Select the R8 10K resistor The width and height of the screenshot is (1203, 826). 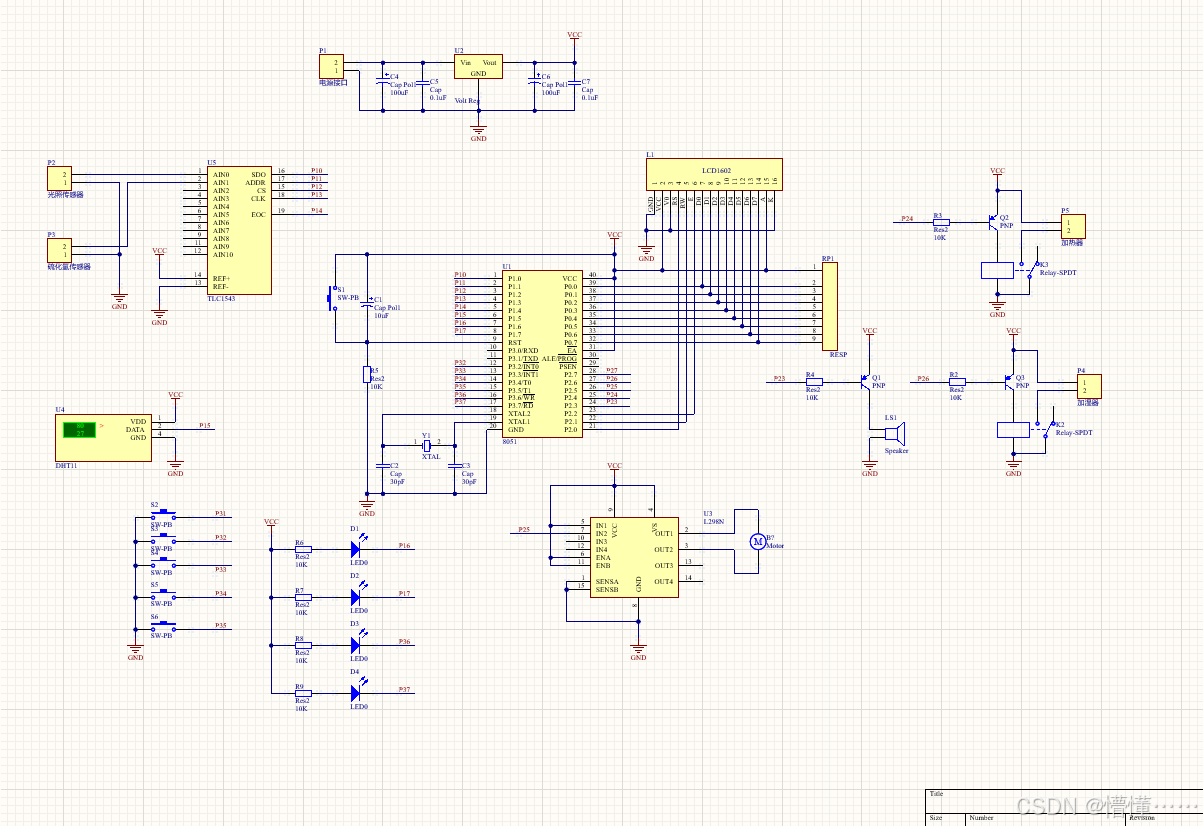(x=303, y=644)
